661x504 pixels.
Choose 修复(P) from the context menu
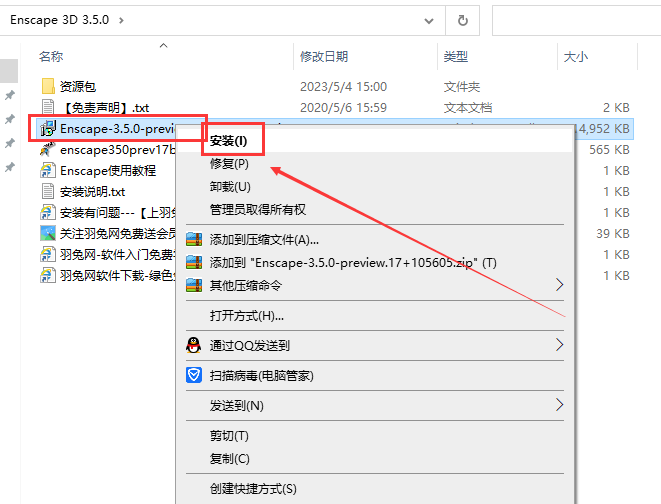(x=229, y=164)
